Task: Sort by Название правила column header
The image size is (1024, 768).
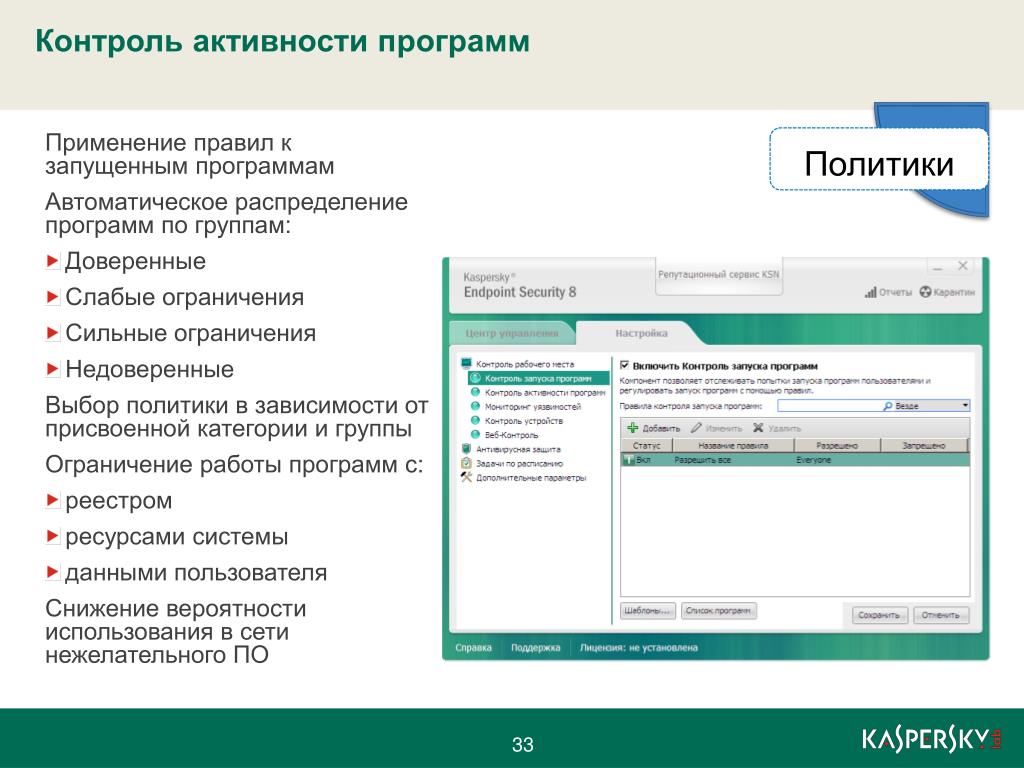Action: pos(733,445)
